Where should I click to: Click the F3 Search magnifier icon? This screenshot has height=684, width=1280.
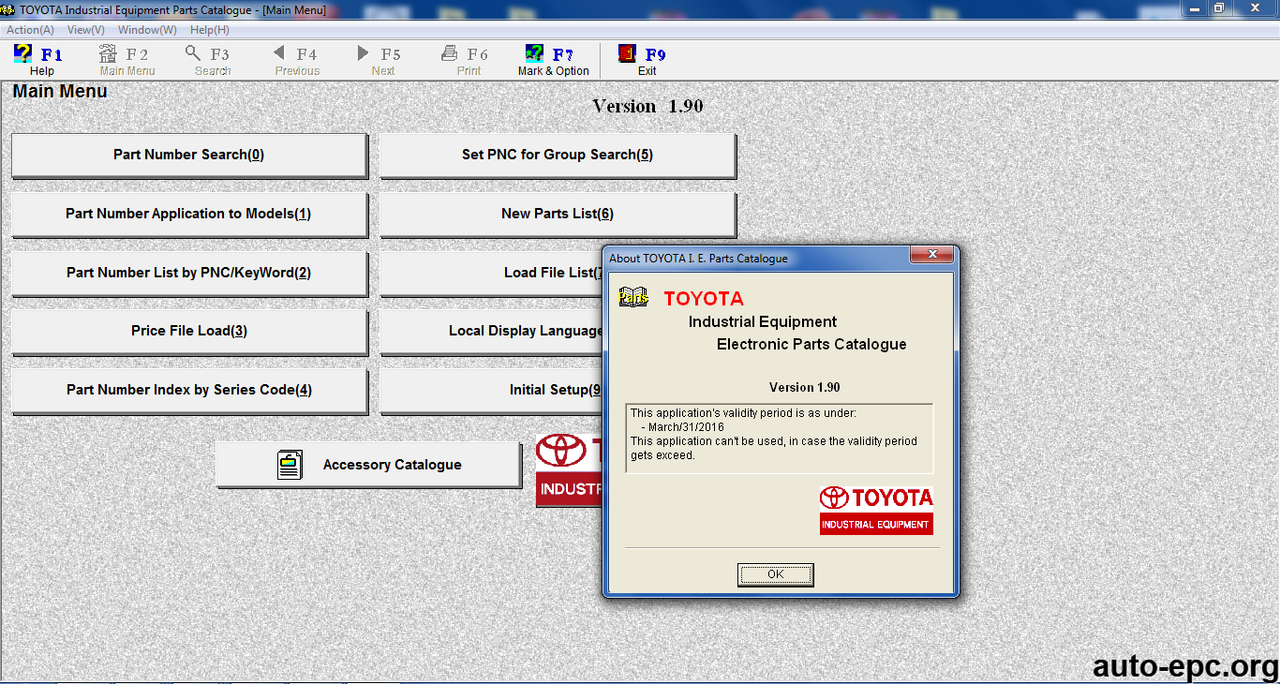pos(193,54)
